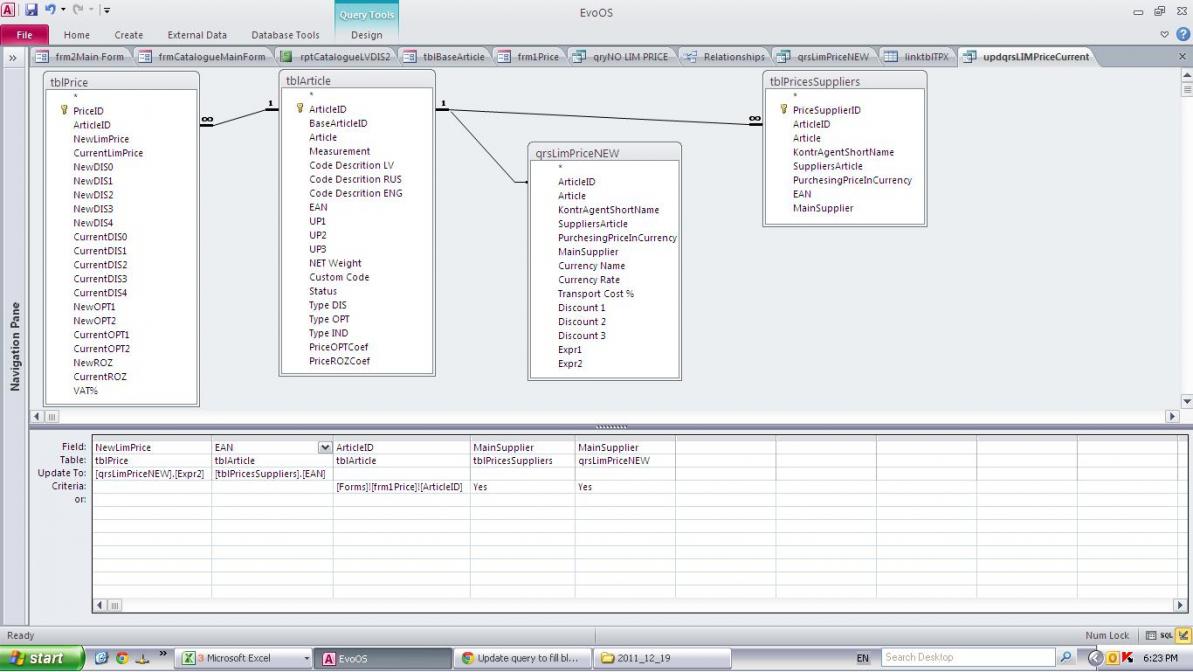This screenshot has height=672, width=1193.
Task: Launch Chrome from quick launch bar
Action: (122, 658)
